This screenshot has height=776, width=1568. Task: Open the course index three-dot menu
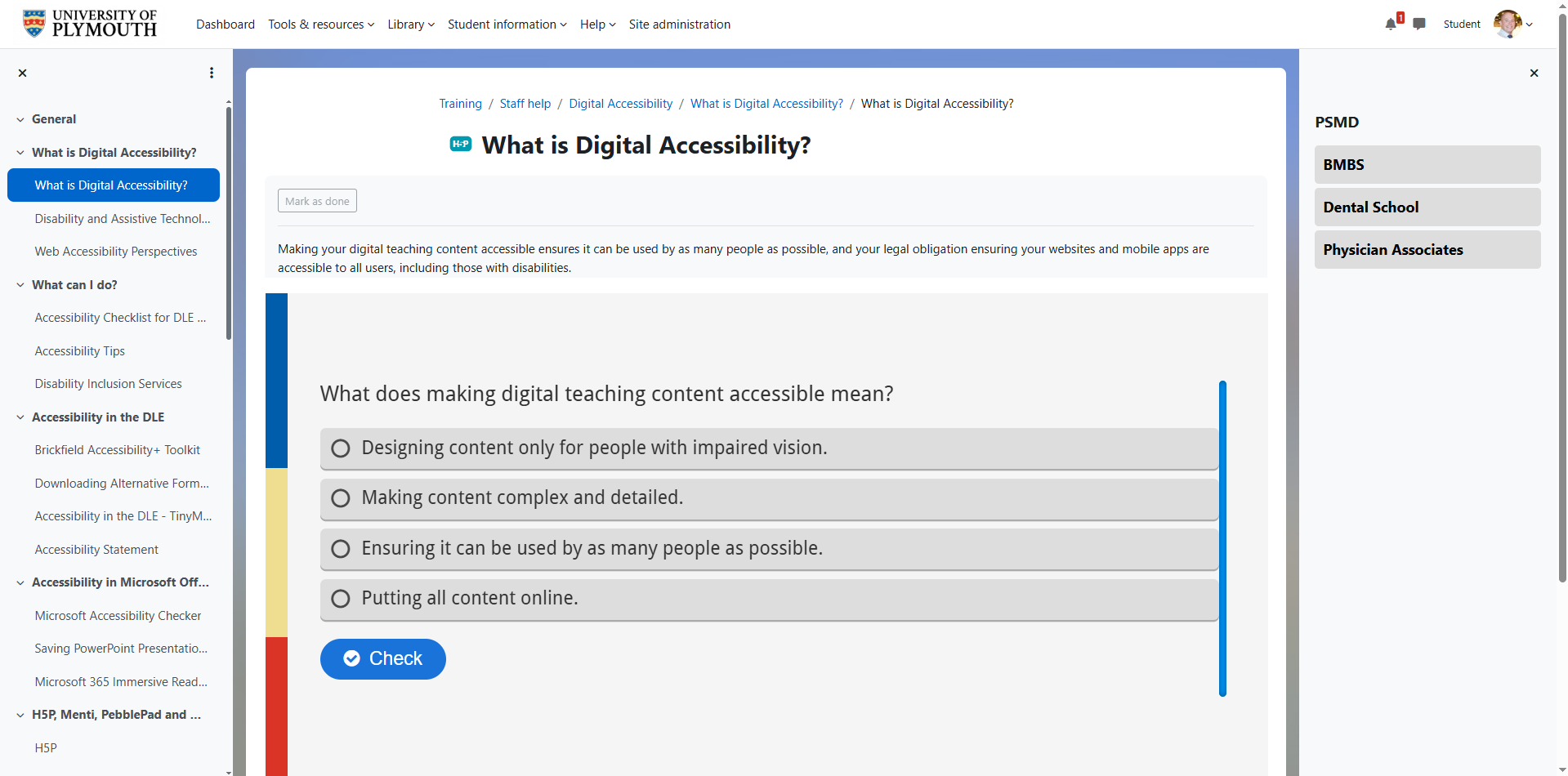[212, 73]
